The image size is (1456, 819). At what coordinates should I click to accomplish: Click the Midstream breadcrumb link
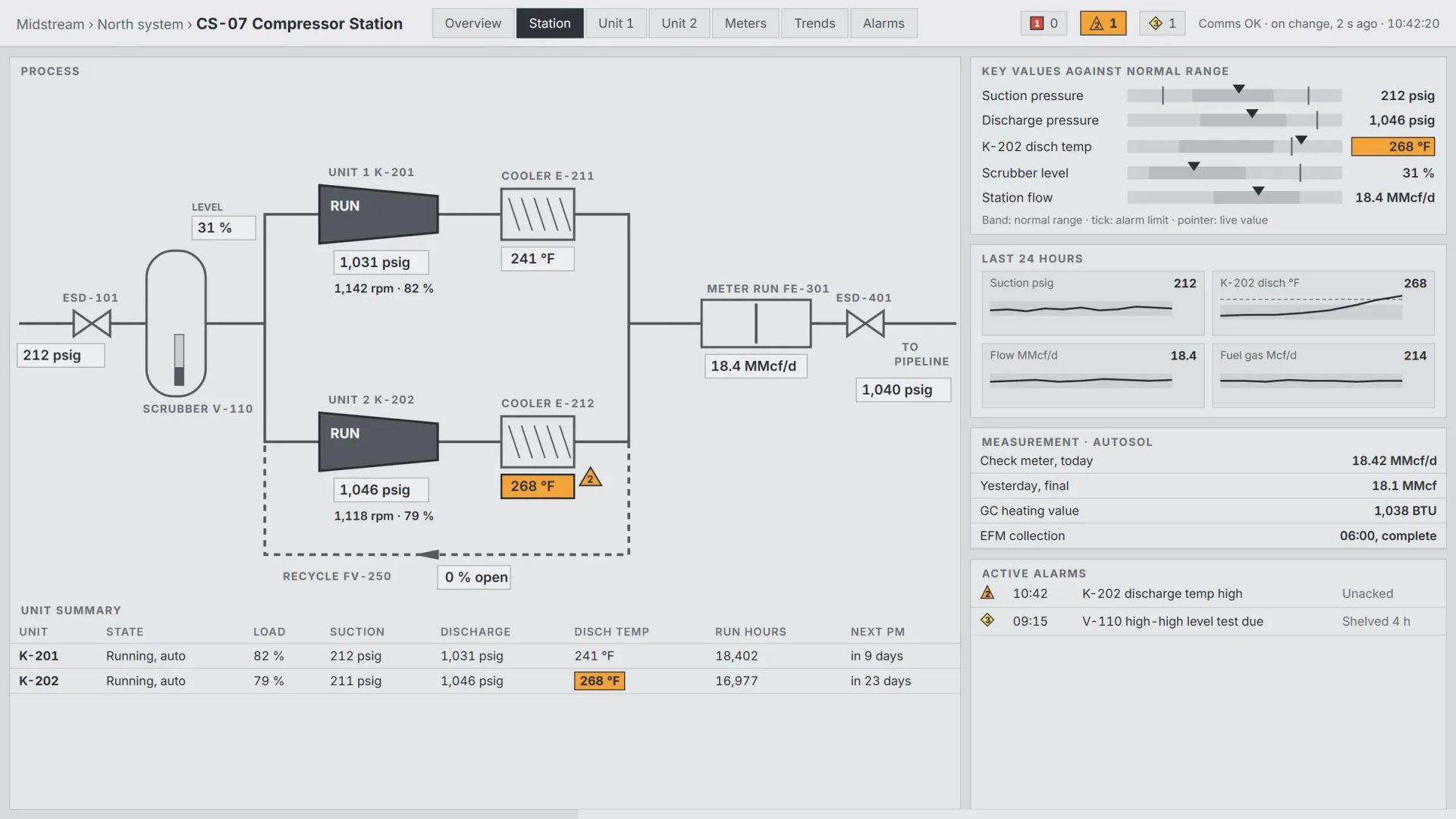click(50, 24)
